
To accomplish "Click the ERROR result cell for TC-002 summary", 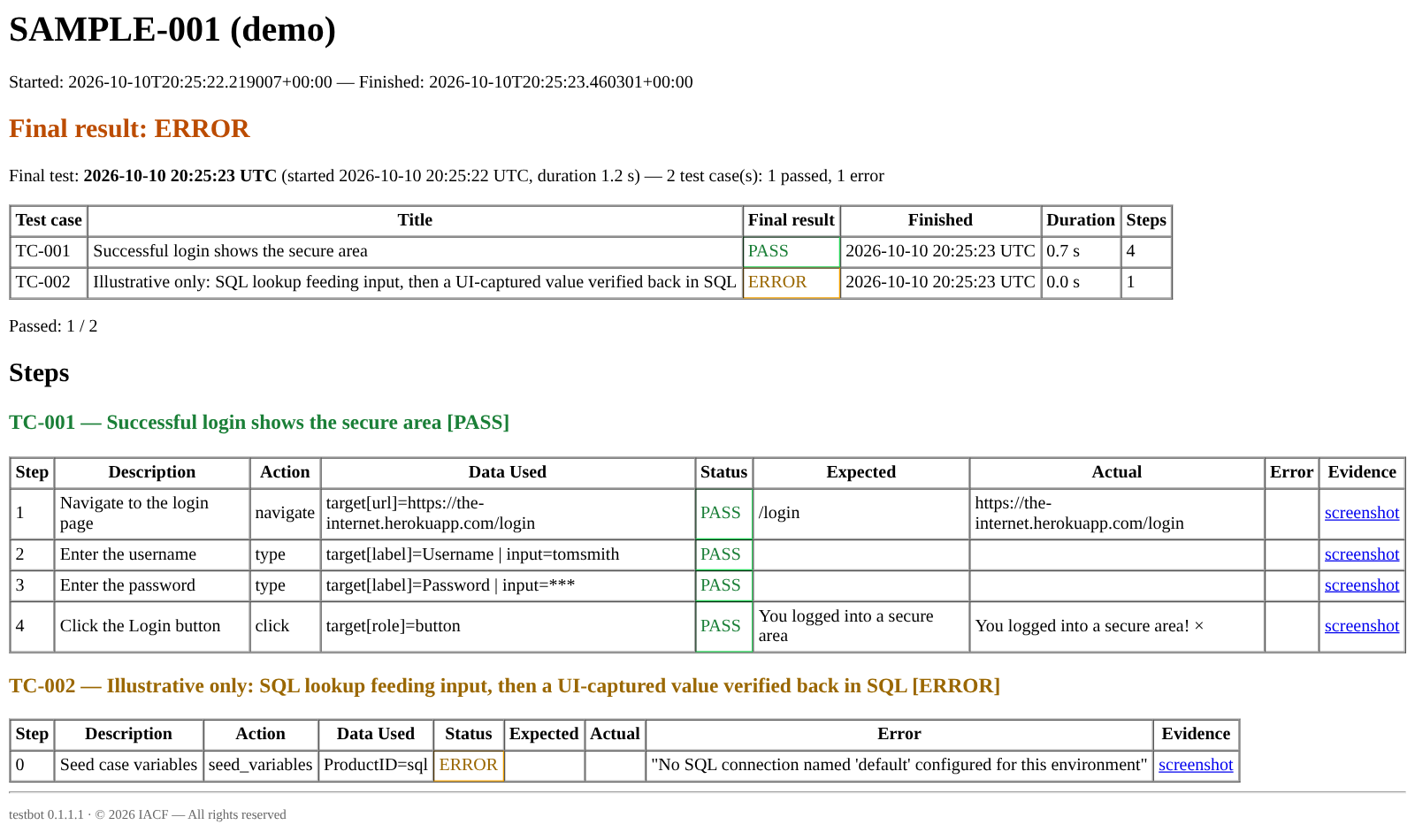I will point(792,282).
